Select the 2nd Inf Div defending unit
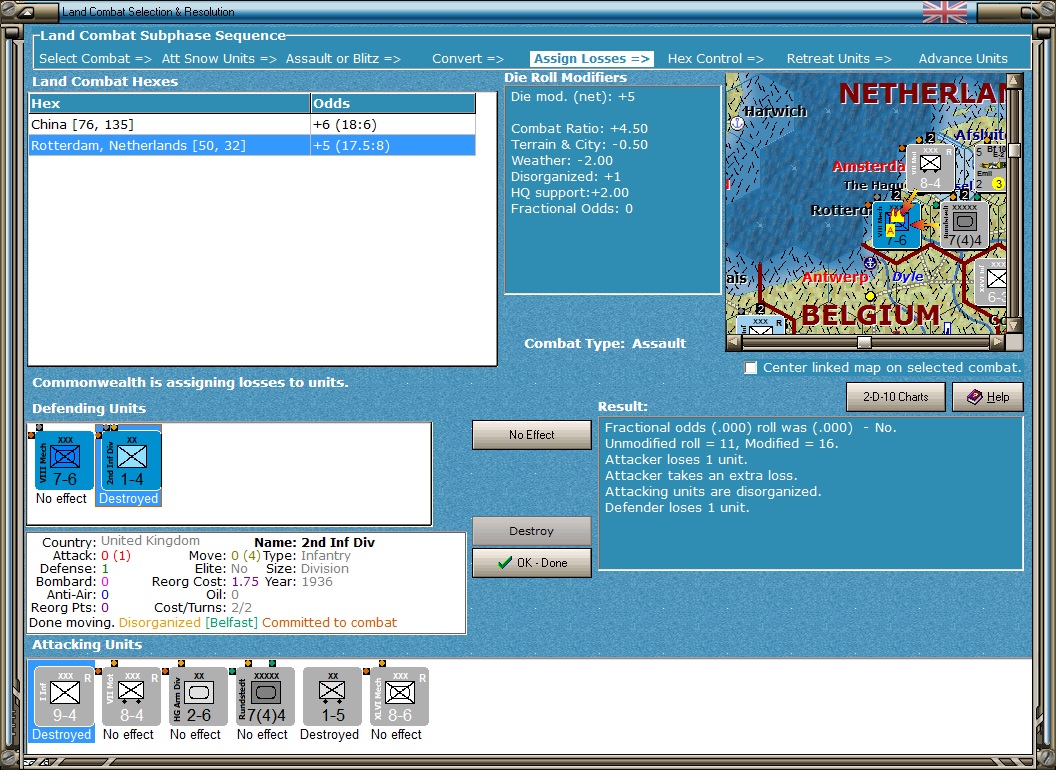This screenshot has width=1056, height=770. (x=131, y=460)
